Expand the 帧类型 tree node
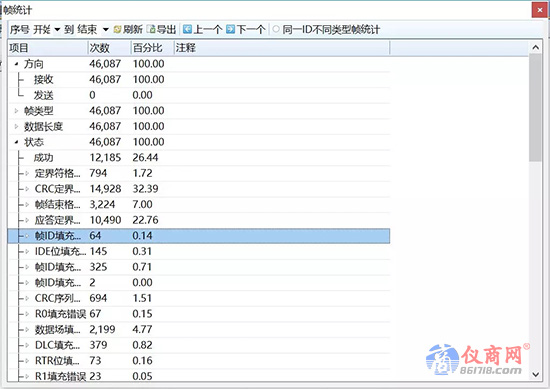The width and height of the screenshot is (550, 389). [16, 111]
